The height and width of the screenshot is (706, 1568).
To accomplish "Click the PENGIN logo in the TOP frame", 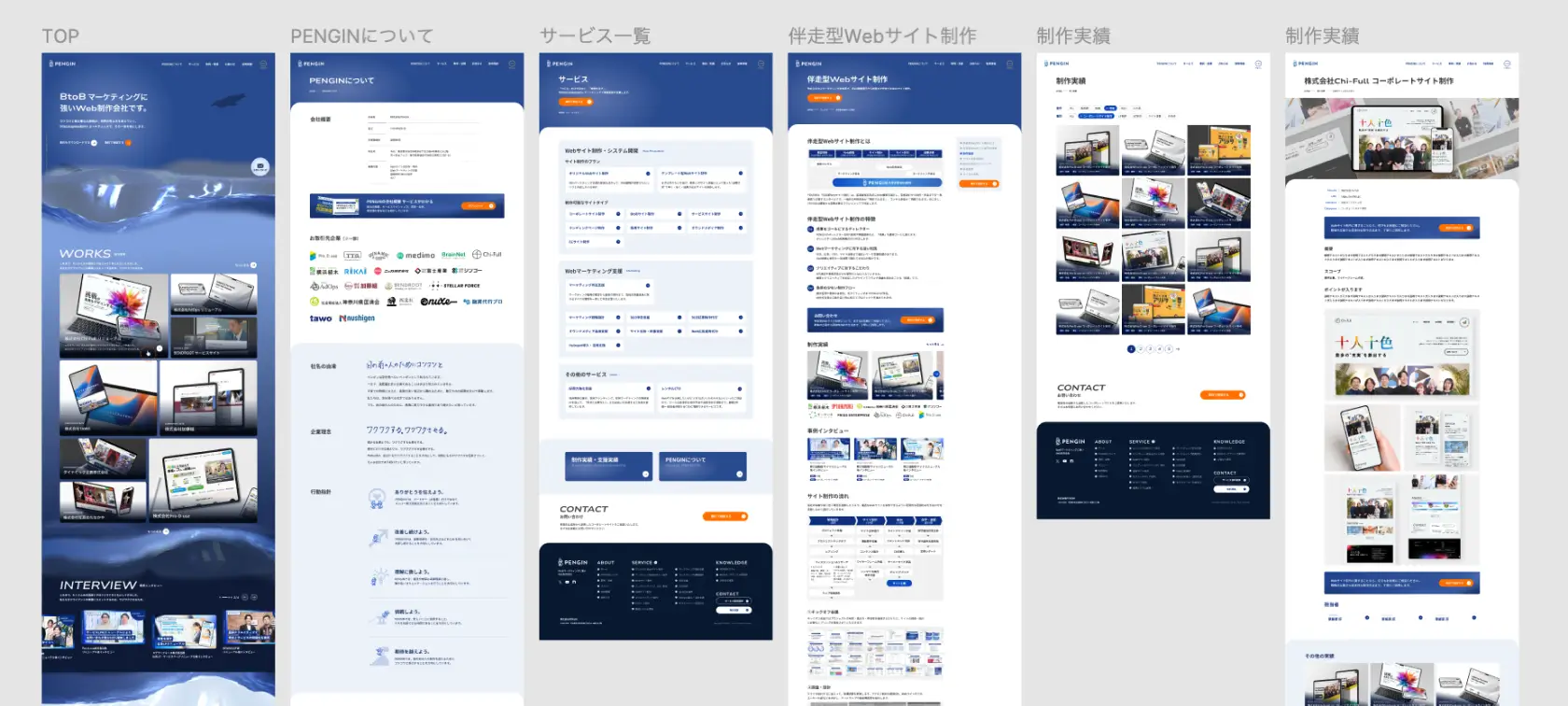I will 63,64.
